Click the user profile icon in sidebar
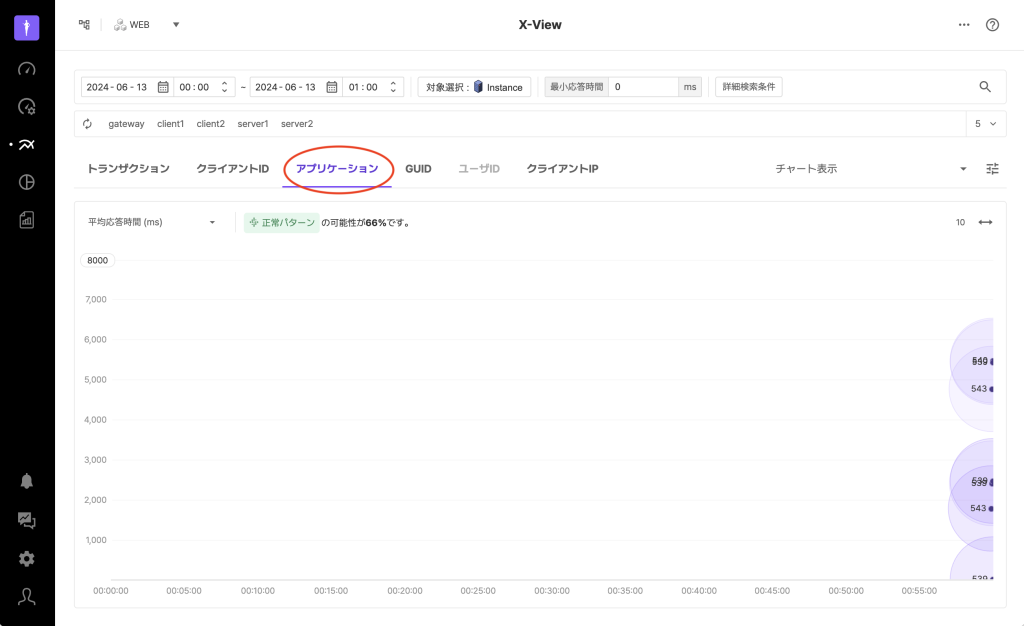 (x=27, y=597)
